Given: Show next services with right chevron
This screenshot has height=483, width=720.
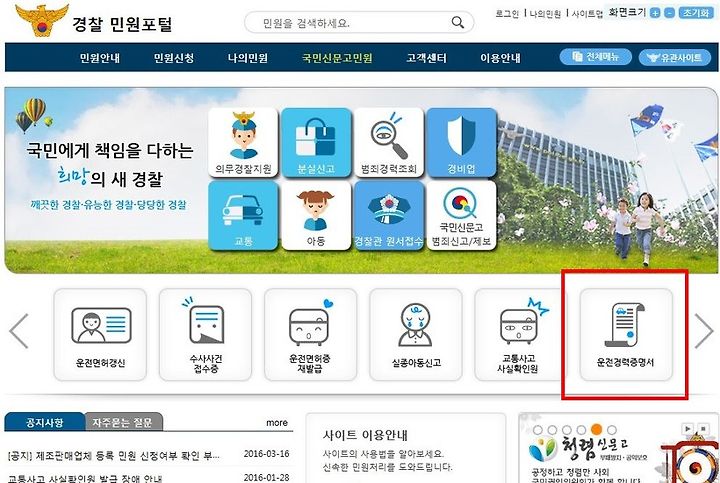Looking at the screenshot, I should pos(703,331).
